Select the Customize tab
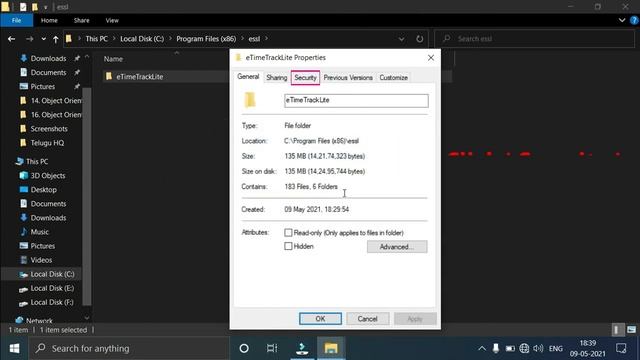640x360 pixels. pyautogui.click(x=393, y=78)
